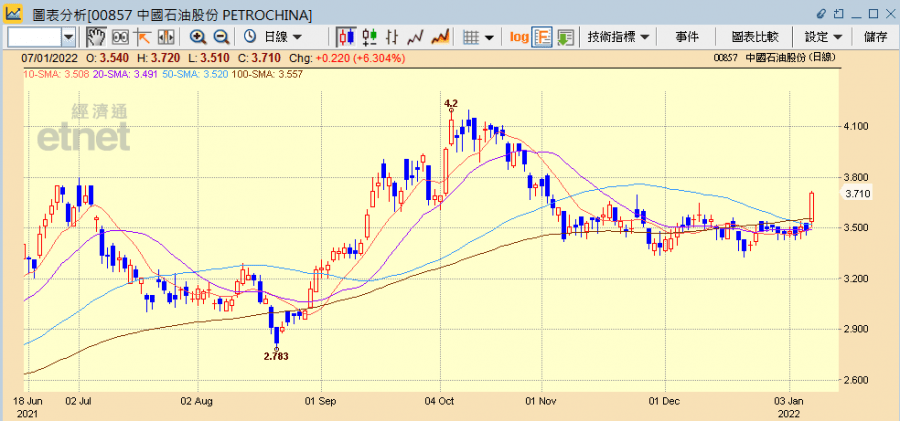Toggle the highlighted legend display button
Viewport: 900px width, 421px height.
point(542,37)
